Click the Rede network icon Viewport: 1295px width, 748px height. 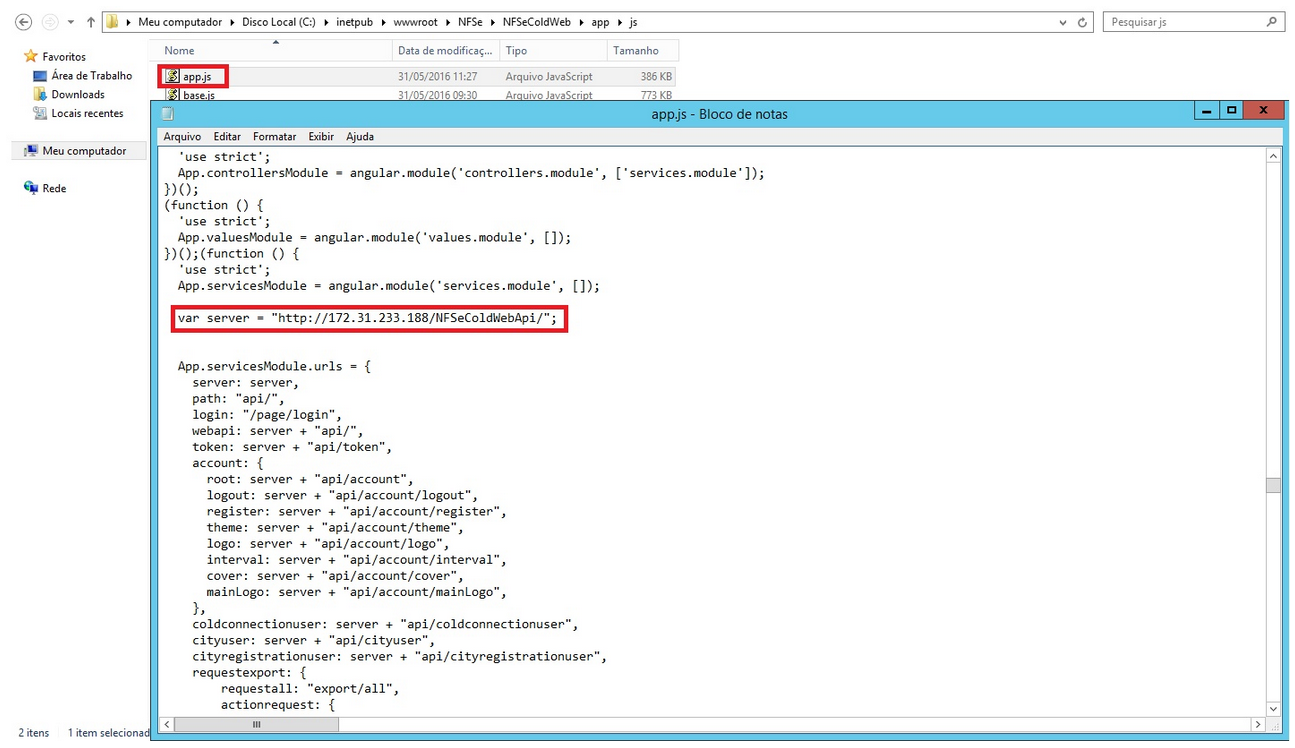31,189
